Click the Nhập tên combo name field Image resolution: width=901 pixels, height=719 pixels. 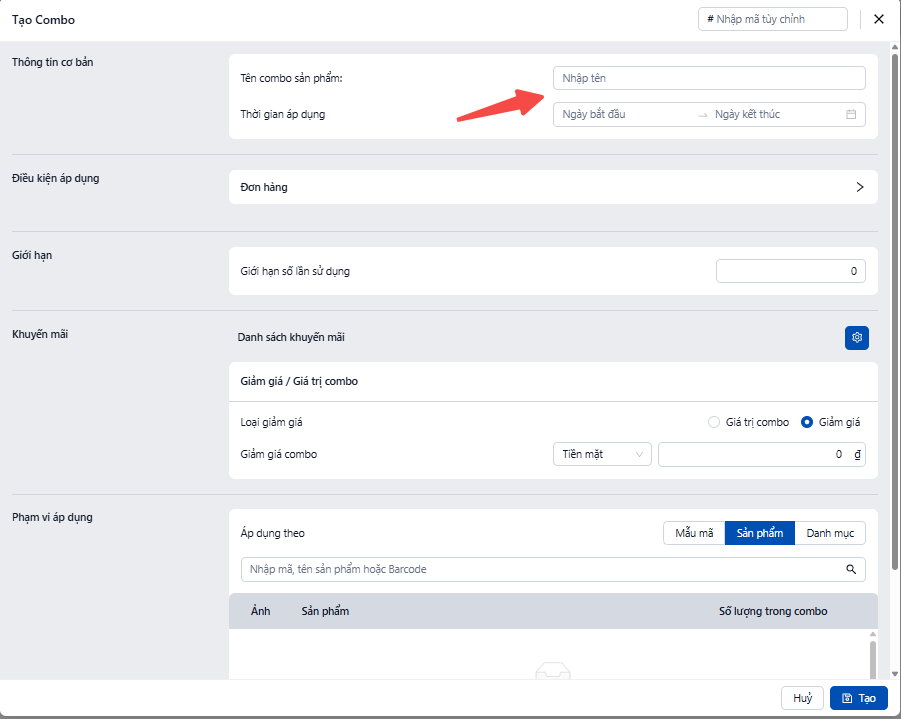(709, 78)
